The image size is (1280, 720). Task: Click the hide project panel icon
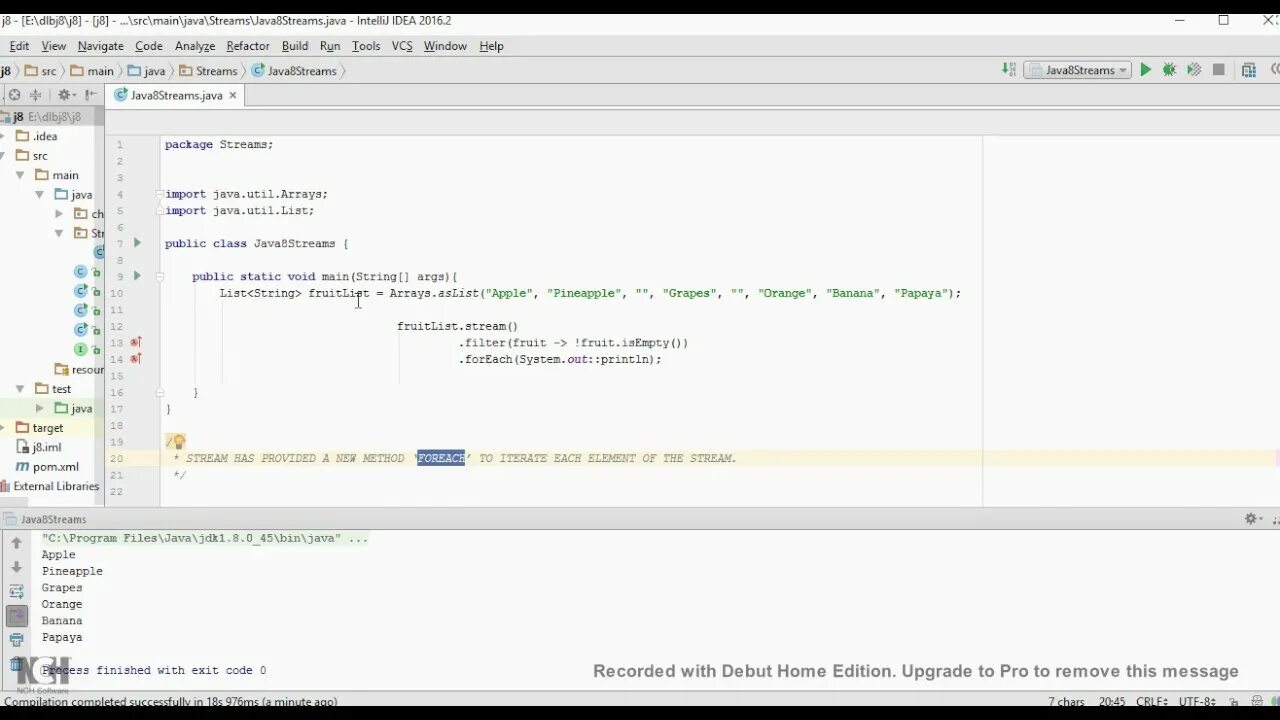(91, 95)
